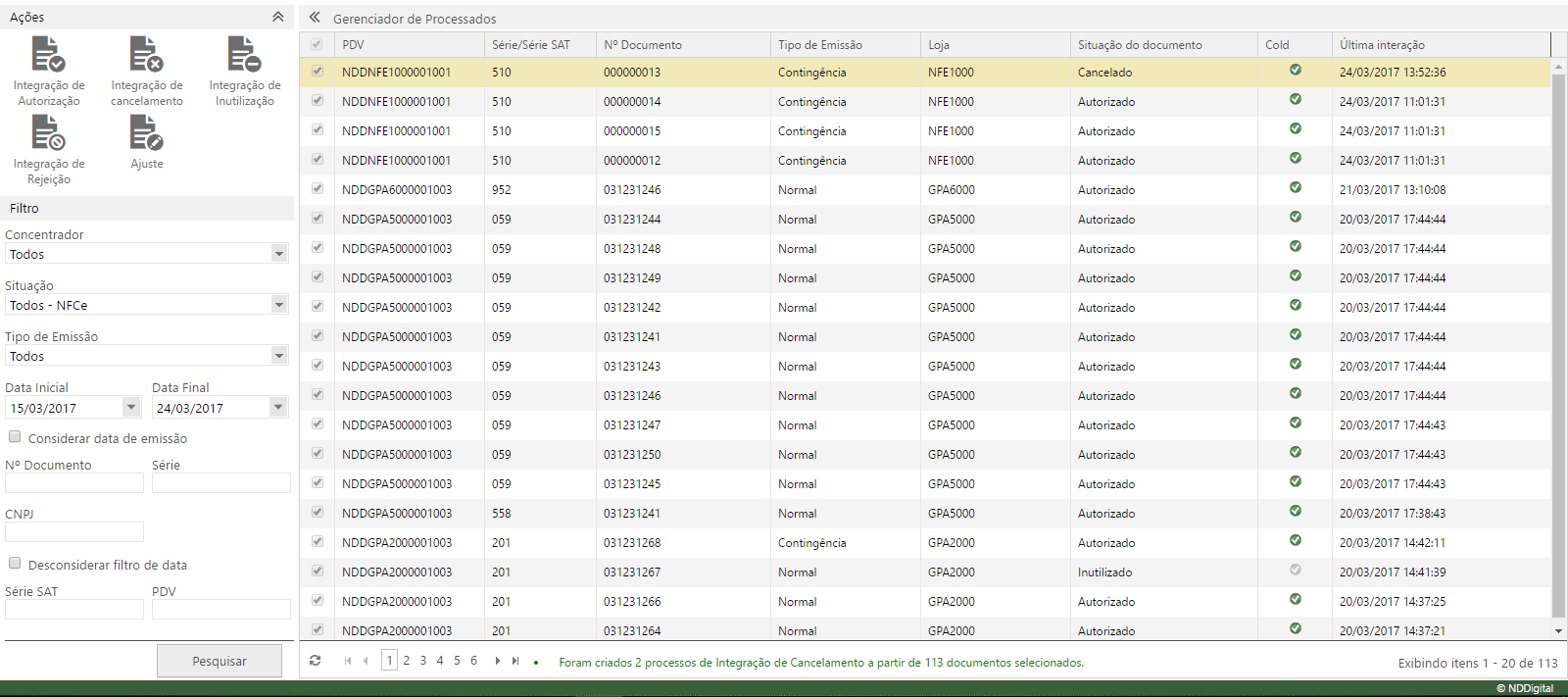Expand the Situação dropdown list
The image size is (1568, 697).
278,305
